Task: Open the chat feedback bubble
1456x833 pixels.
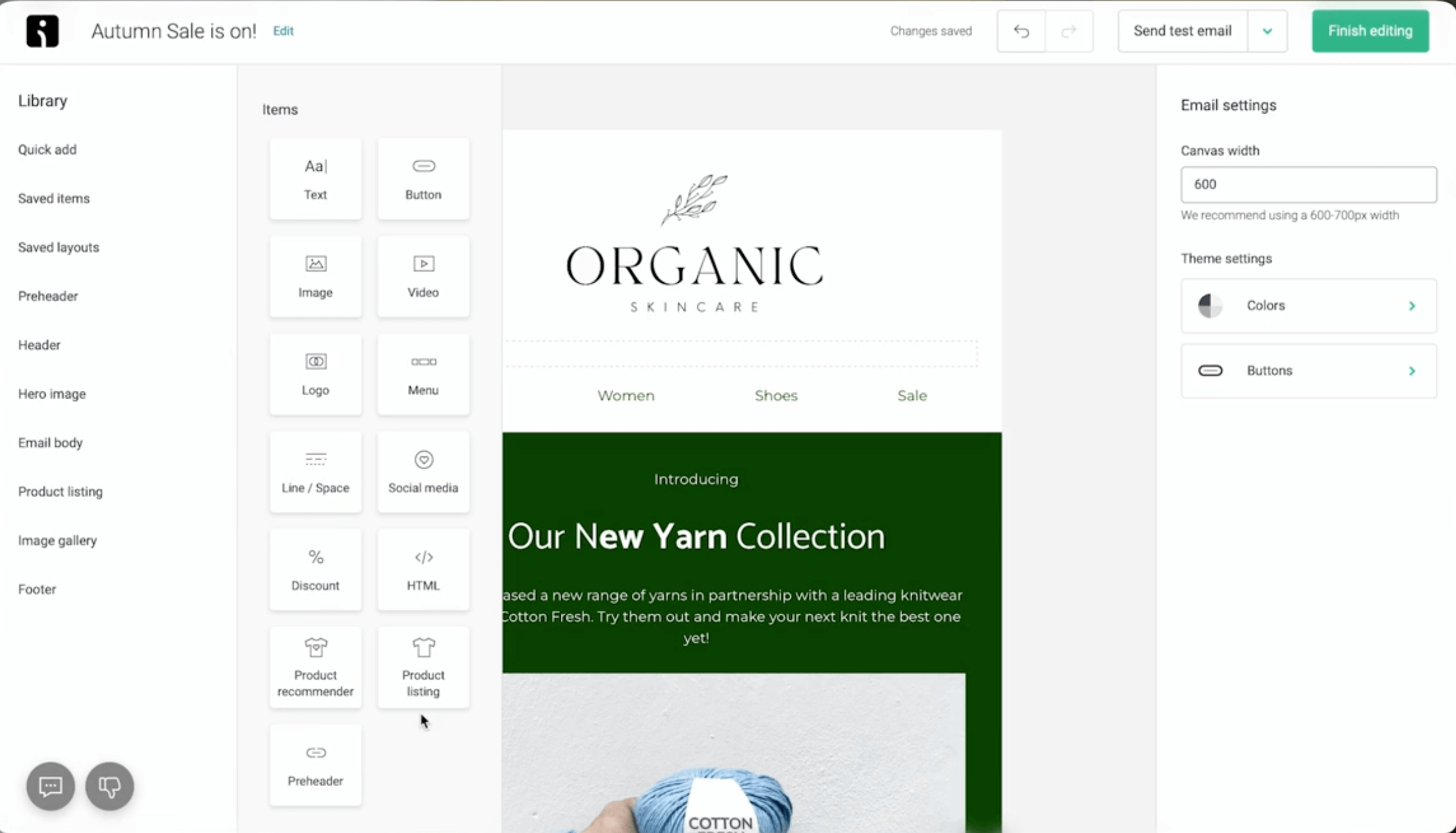Action: pyautogui.click(x=50, y=786)
